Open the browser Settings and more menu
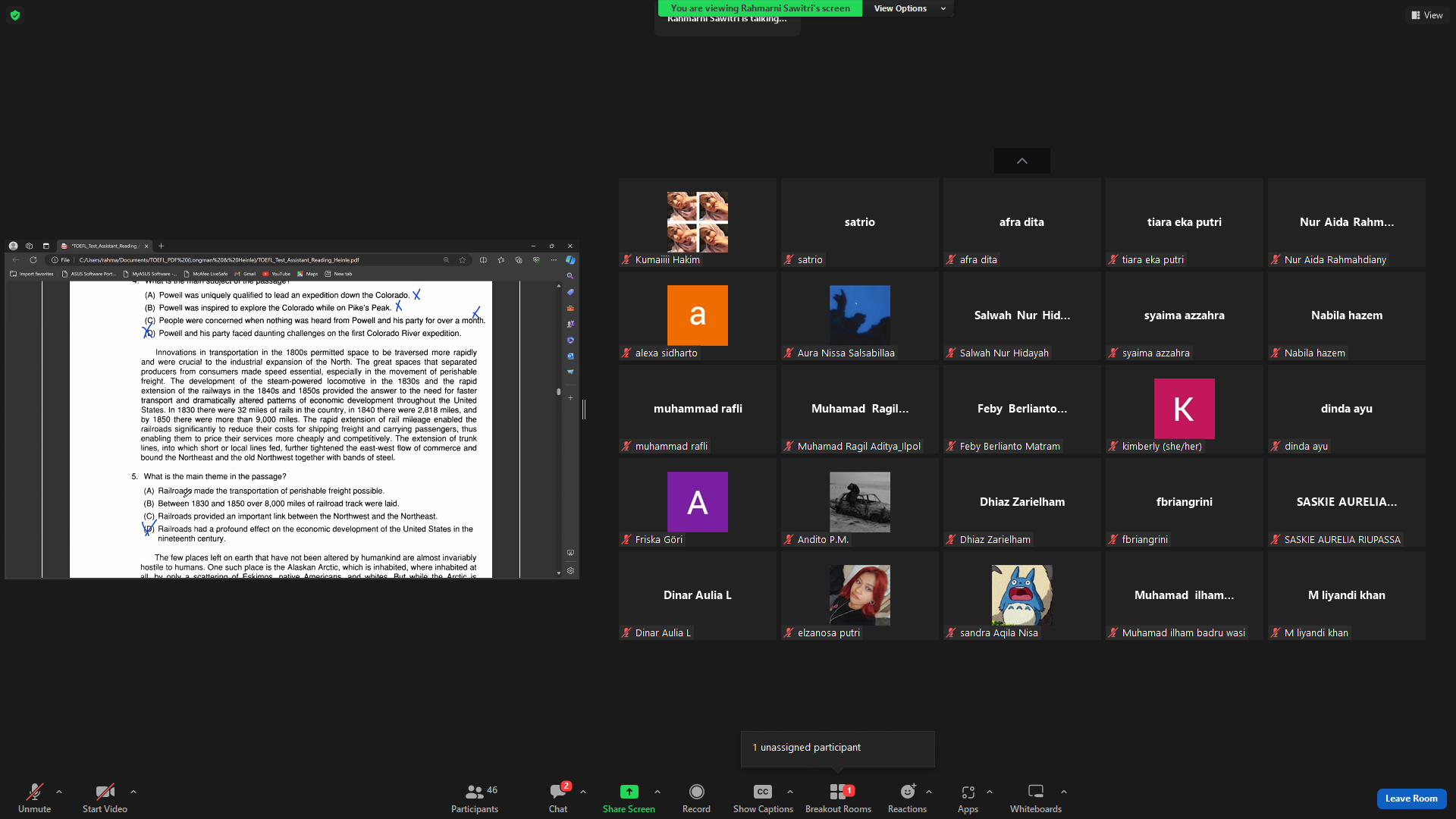 554,260
